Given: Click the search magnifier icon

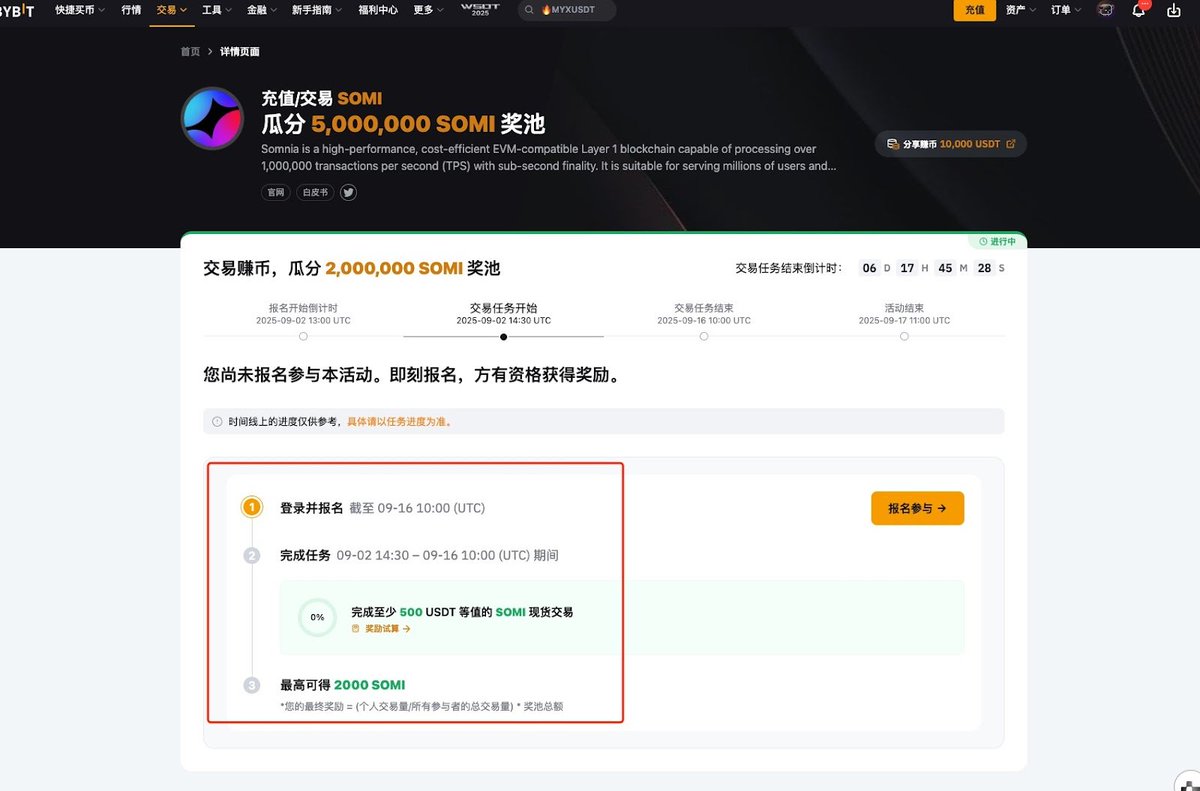Looking at the screenshot, I should [528, 10].
